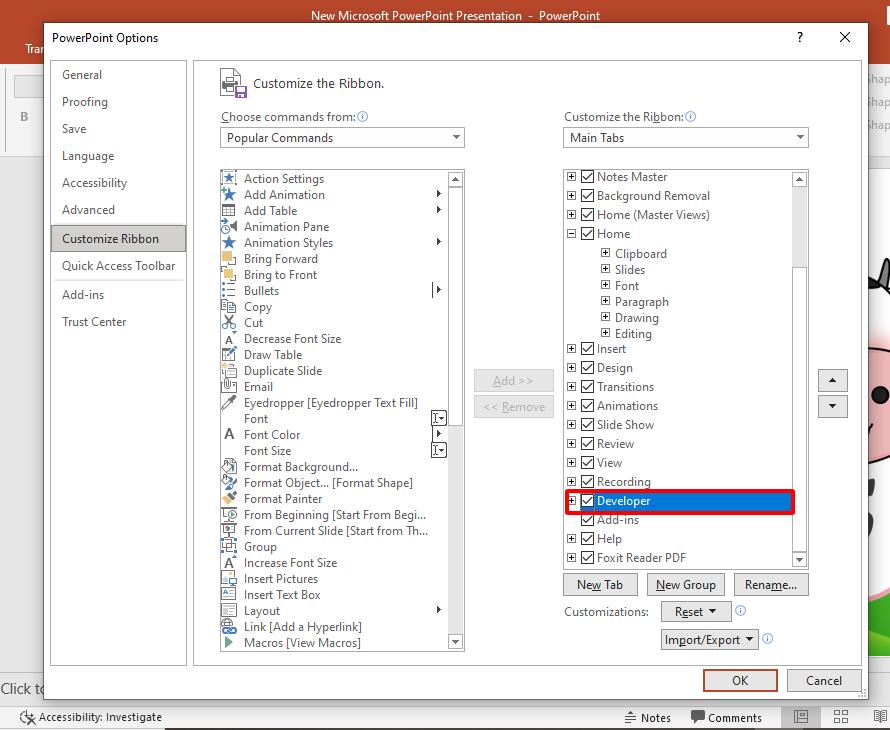Click the Cut scissors icon
Image resolution: width=890 pixels, height=730 pixels.
229,323
